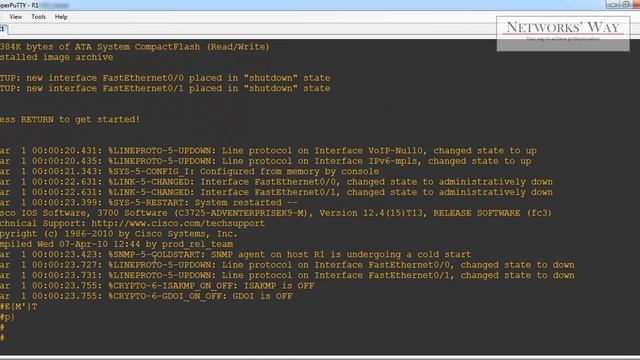Click the 'GDOI is OFF' log line
Image resolution: width=640 pixels, height=360 pixels.
pyautogui.click(x=146, y=296)
